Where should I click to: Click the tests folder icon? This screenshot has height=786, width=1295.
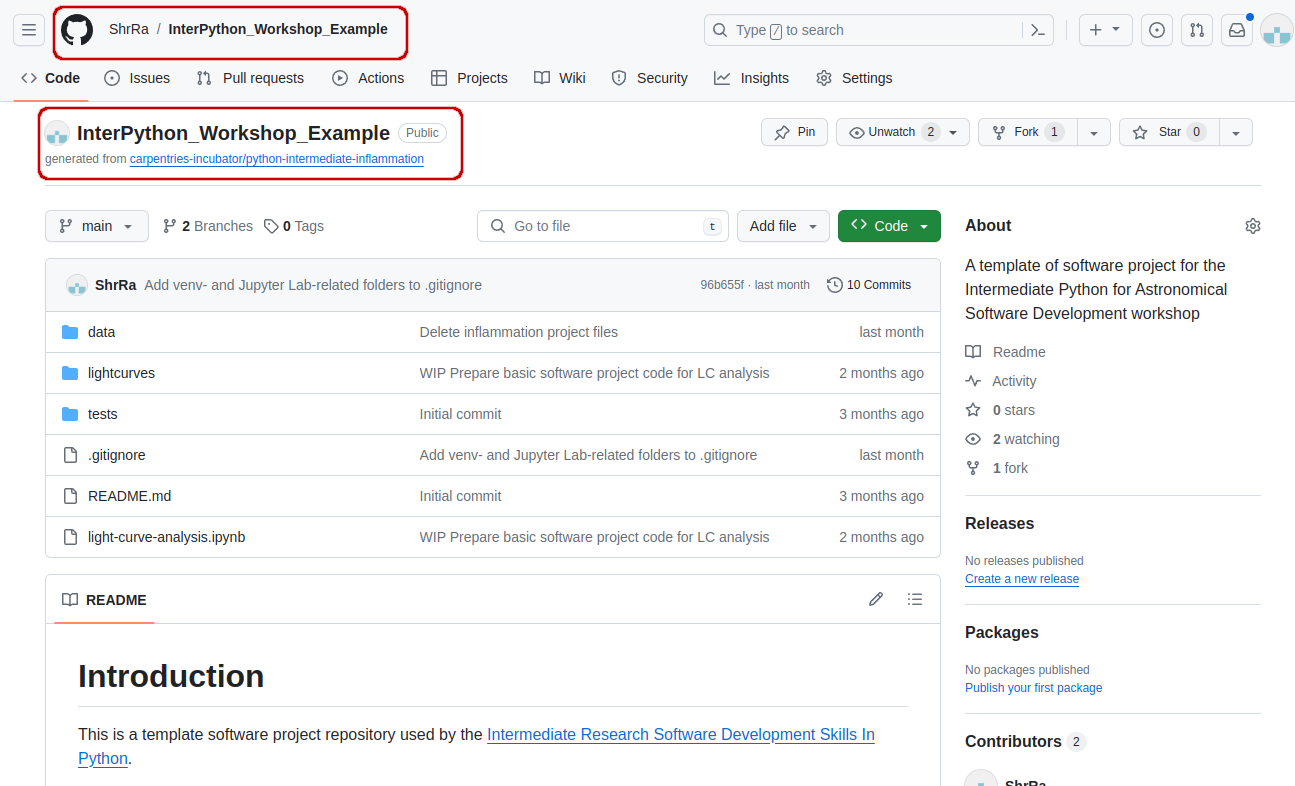click(x=70, y=414)
